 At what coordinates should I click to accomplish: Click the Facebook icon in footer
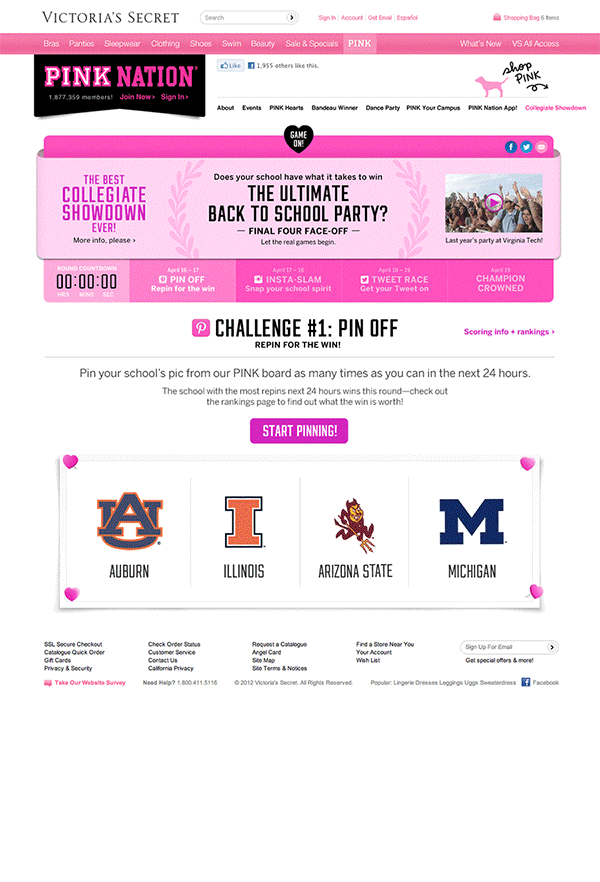point(526,682)
